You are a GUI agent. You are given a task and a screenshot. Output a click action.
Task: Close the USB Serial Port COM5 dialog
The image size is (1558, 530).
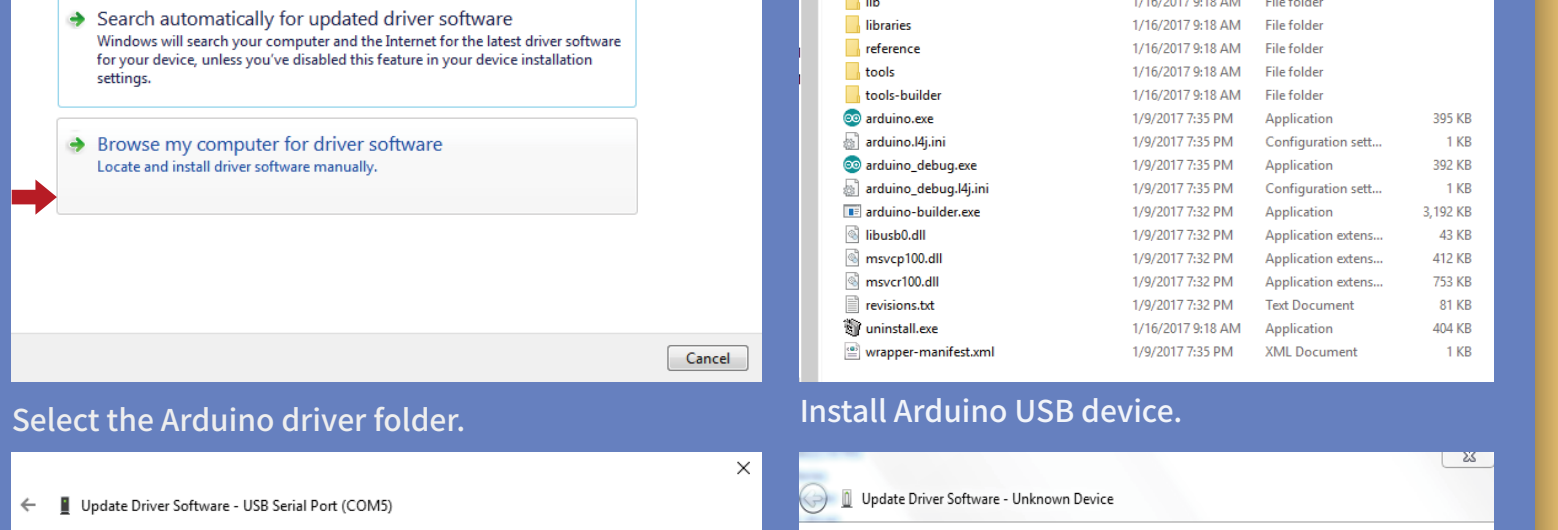coord(743,468)
